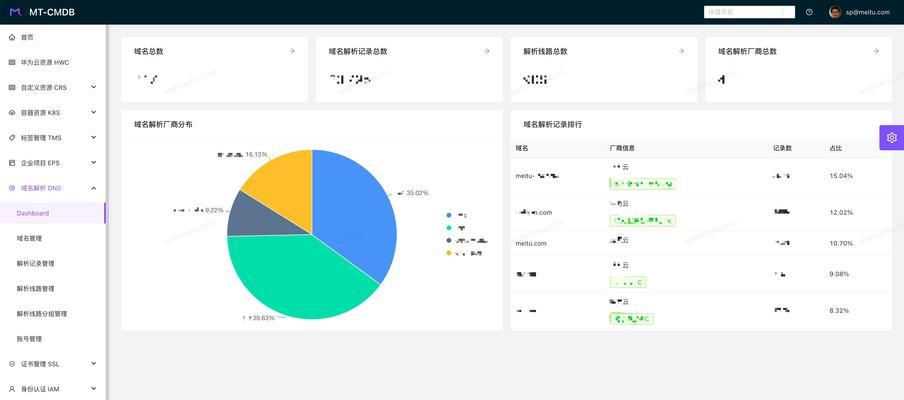Expand the 证书管理 SSL chevron
This screenshot has height=400, width=904.
pos(93,364)
